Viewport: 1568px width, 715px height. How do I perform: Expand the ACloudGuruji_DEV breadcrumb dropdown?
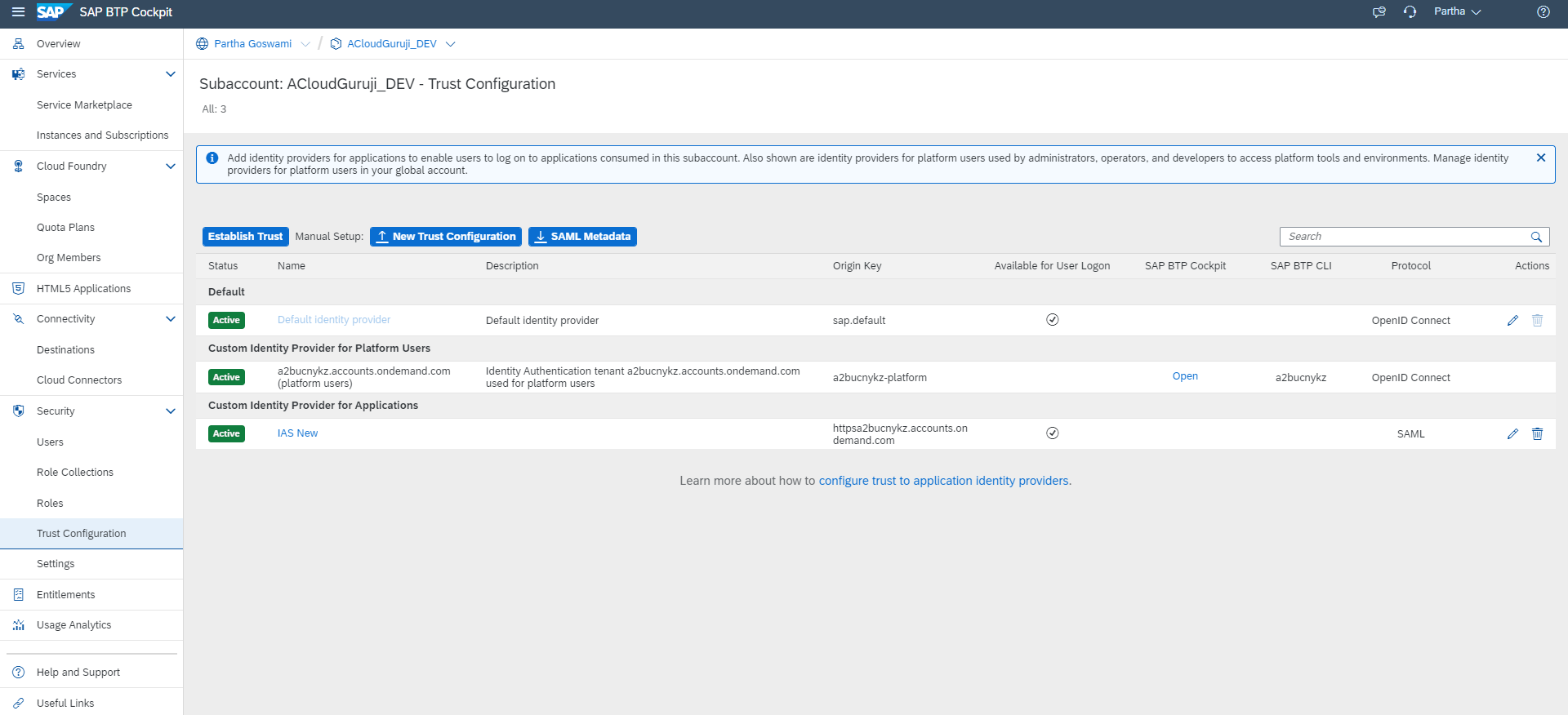[x=450, y=44]
